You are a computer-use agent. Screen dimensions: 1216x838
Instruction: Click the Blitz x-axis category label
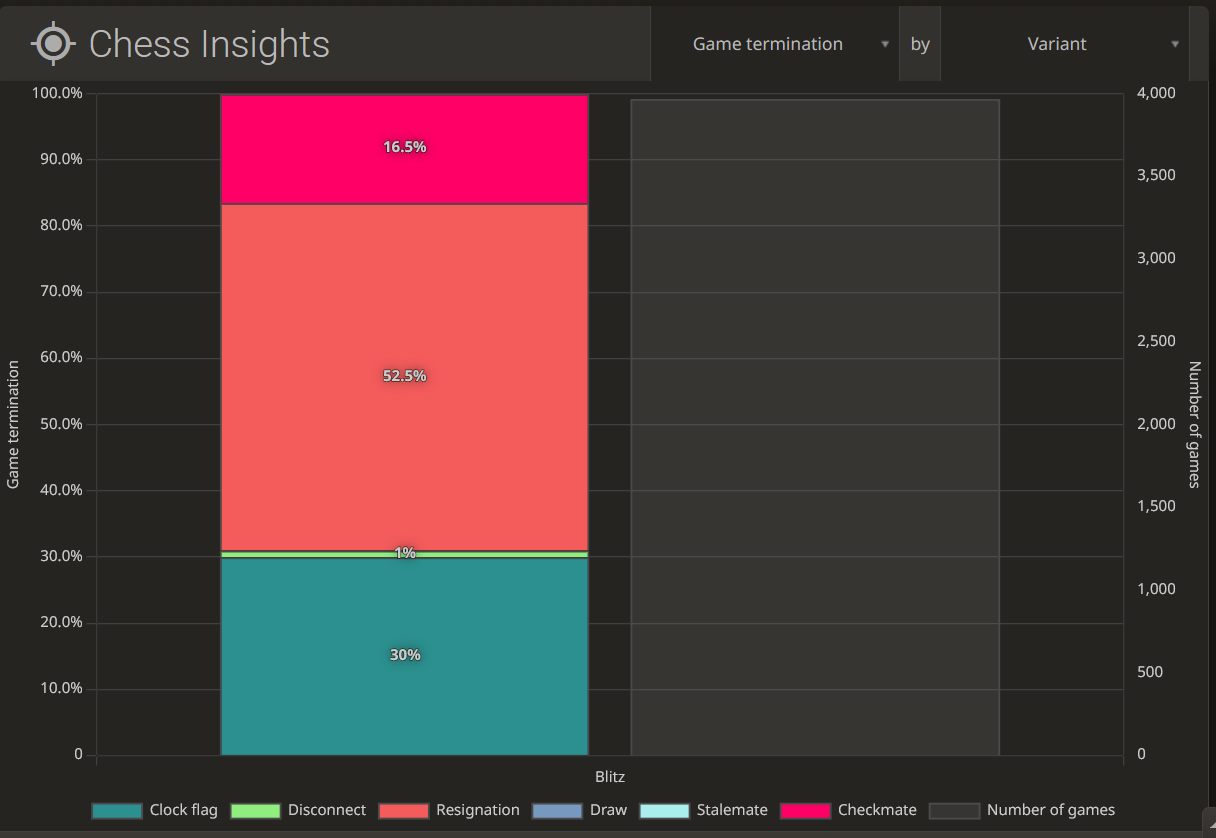pyautogui.click(x=610, y=776)
